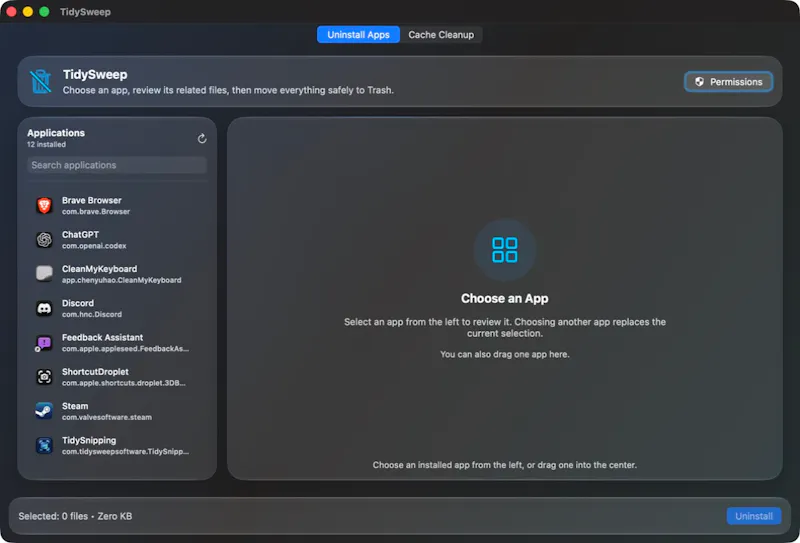Viewport: 800px width, 543px height.
Task: Click the Discord app icon
Action: tap(44, 308)
